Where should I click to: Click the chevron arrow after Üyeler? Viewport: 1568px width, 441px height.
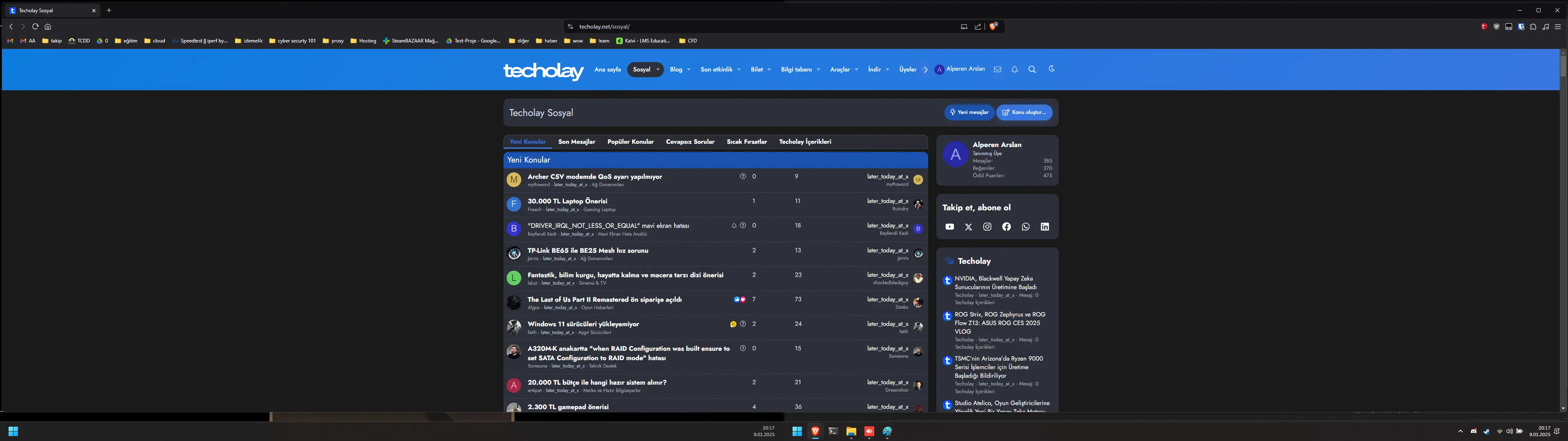click(925, 69)
